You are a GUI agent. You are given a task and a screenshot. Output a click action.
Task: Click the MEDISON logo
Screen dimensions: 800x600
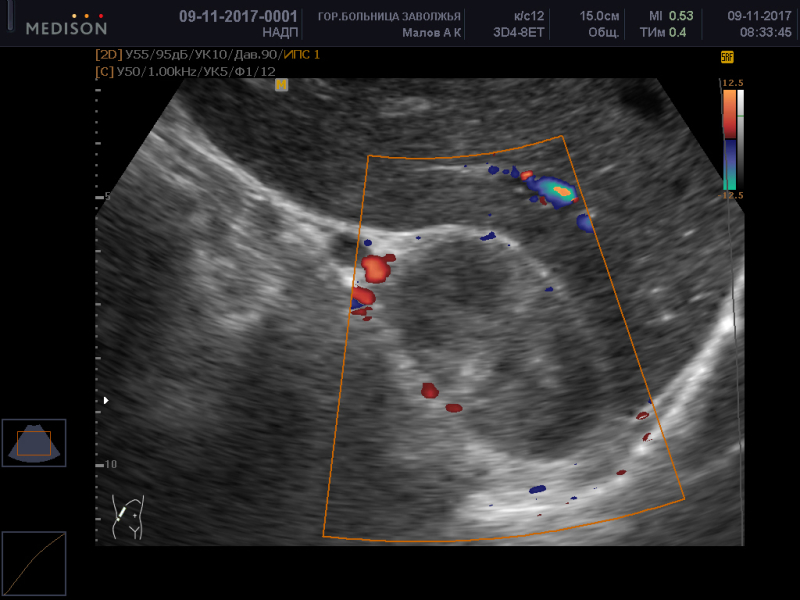point(66,26)
